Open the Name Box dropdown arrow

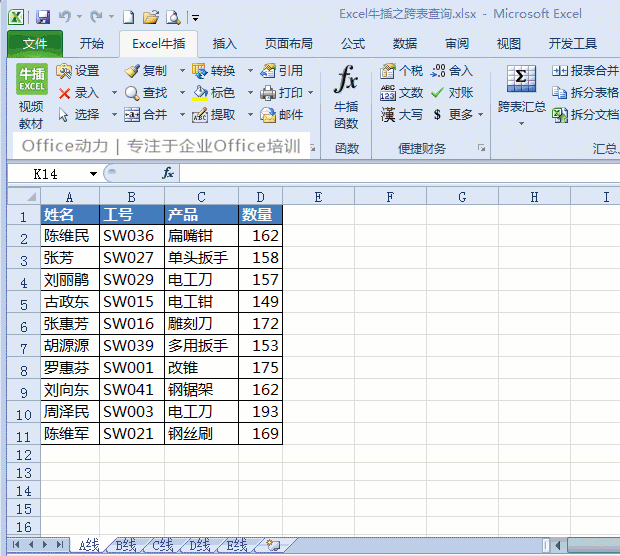(93, 174)
